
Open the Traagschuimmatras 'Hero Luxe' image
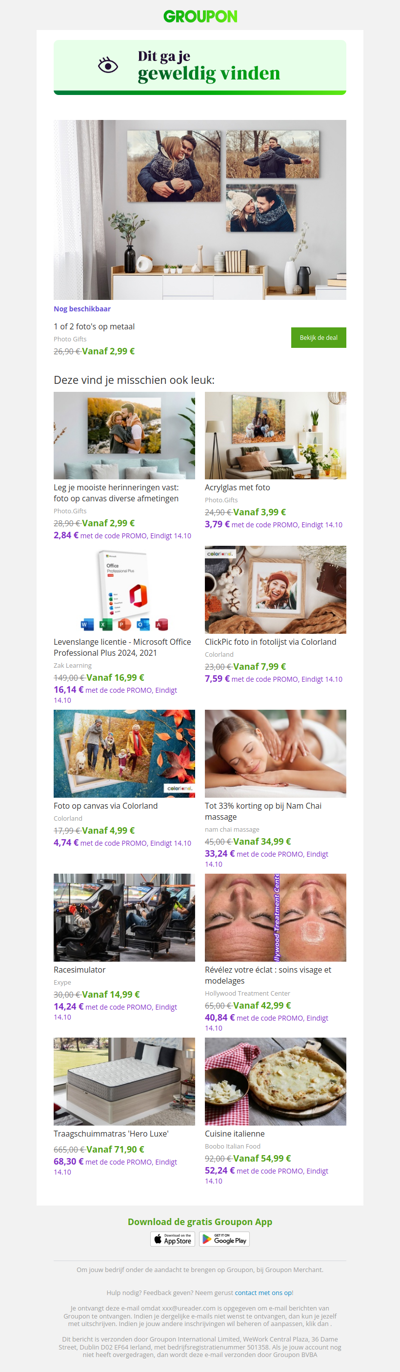124,1082
